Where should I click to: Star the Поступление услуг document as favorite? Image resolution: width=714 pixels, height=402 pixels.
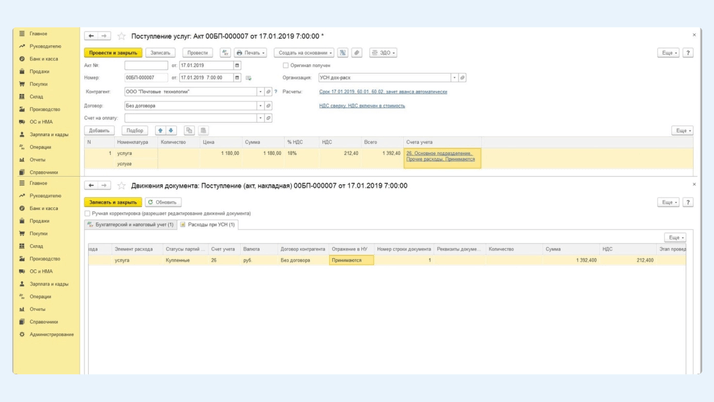(x=122, y=36)
